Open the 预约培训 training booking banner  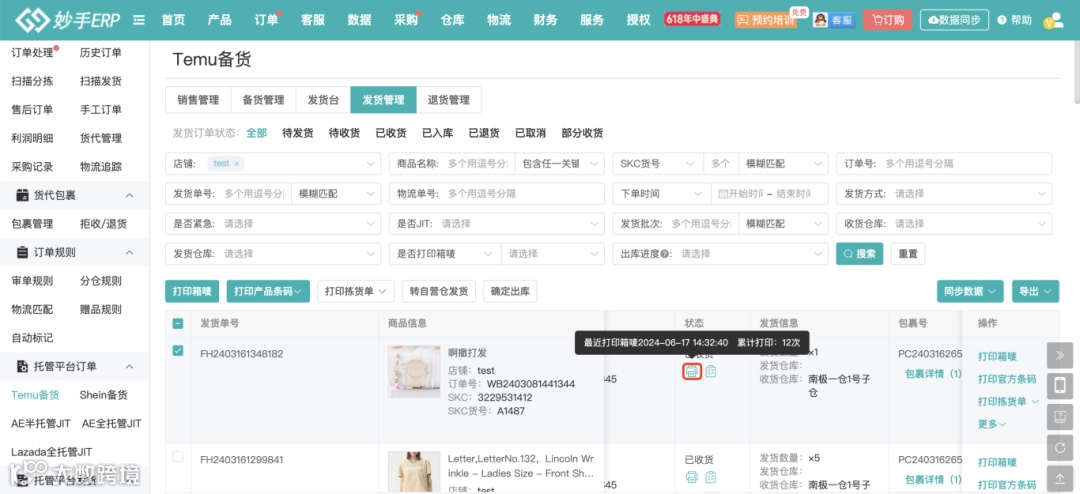pos(765,20)
